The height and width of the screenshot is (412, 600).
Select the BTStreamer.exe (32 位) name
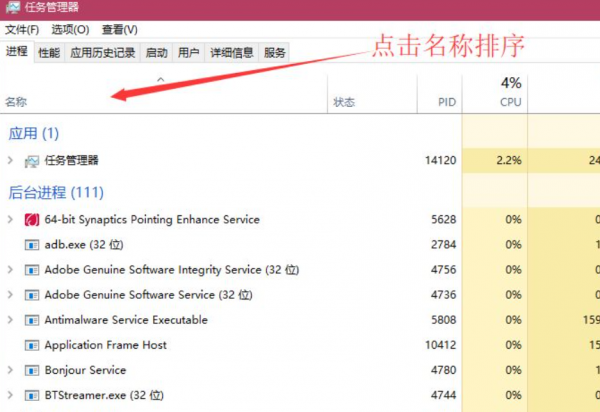[x=104, y=395]
